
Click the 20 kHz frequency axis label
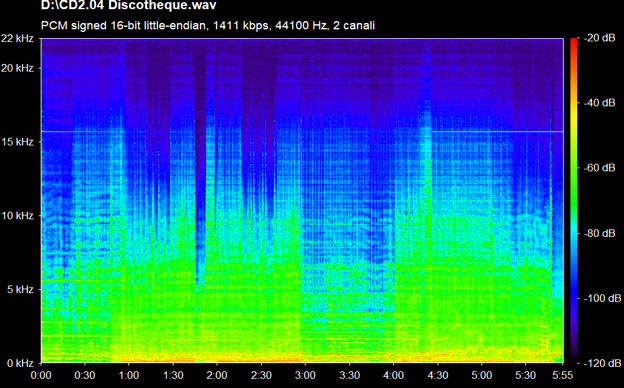click(17, 68)
